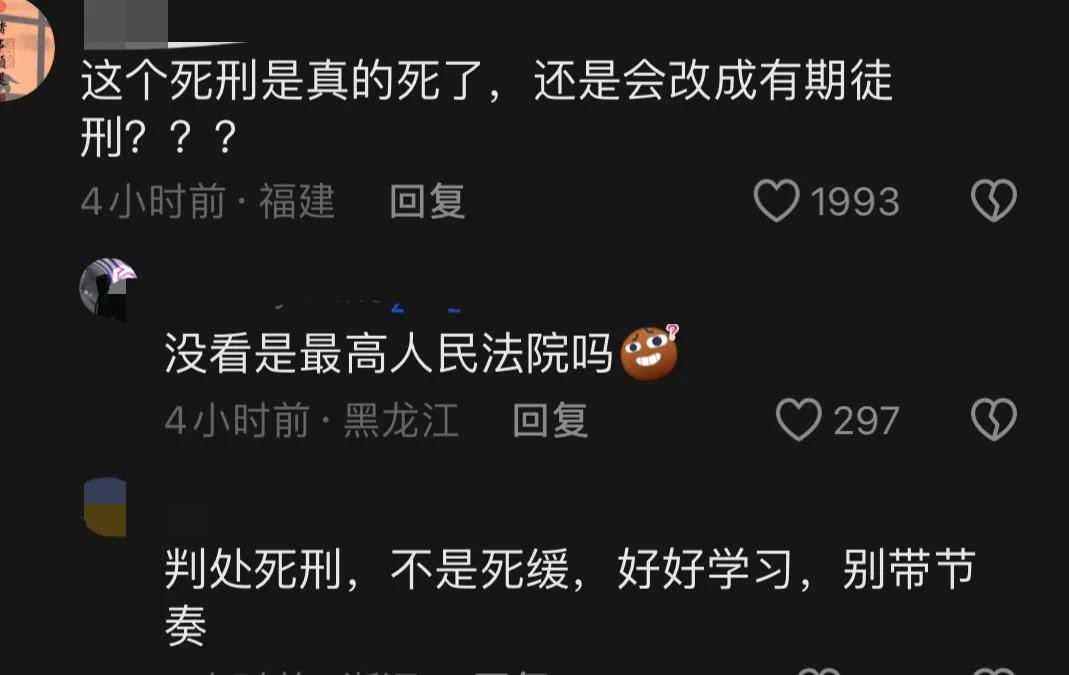Image resolution: width=1069 pixels, height=675 pixels.
Task: Tap the puzzled emoji in the second comment
Action: [650, 352]
